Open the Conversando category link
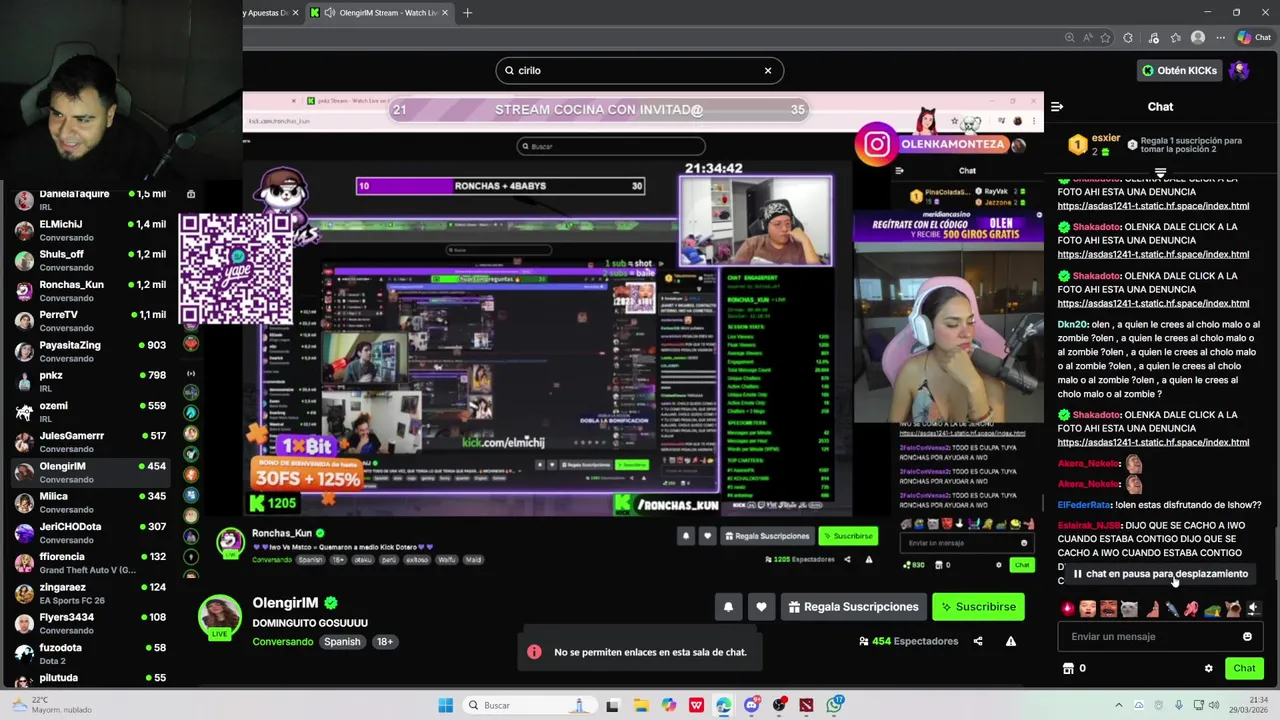 (282, 642)
